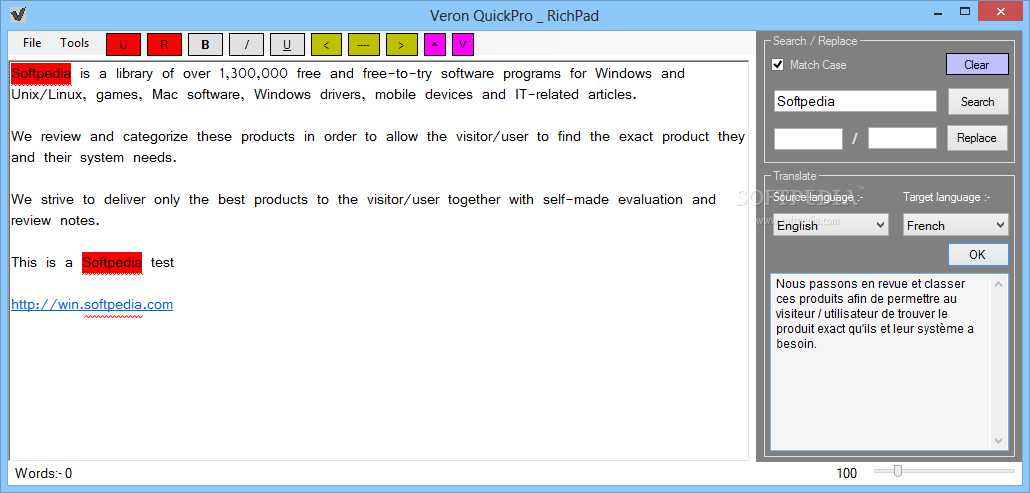Click the red U toolbar button
The width and height of the screenshot is (1030, 493).
click(123, 45)
